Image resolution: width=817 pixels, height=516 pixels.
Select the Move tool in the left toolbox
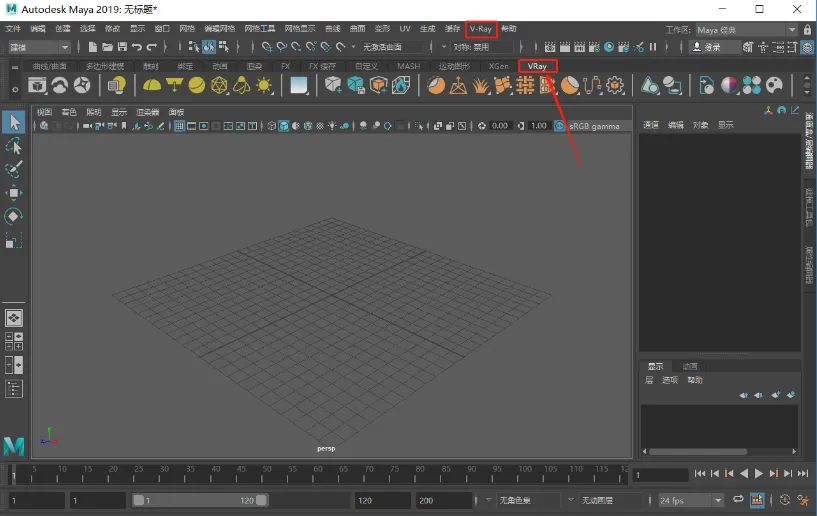pos(14,193)
